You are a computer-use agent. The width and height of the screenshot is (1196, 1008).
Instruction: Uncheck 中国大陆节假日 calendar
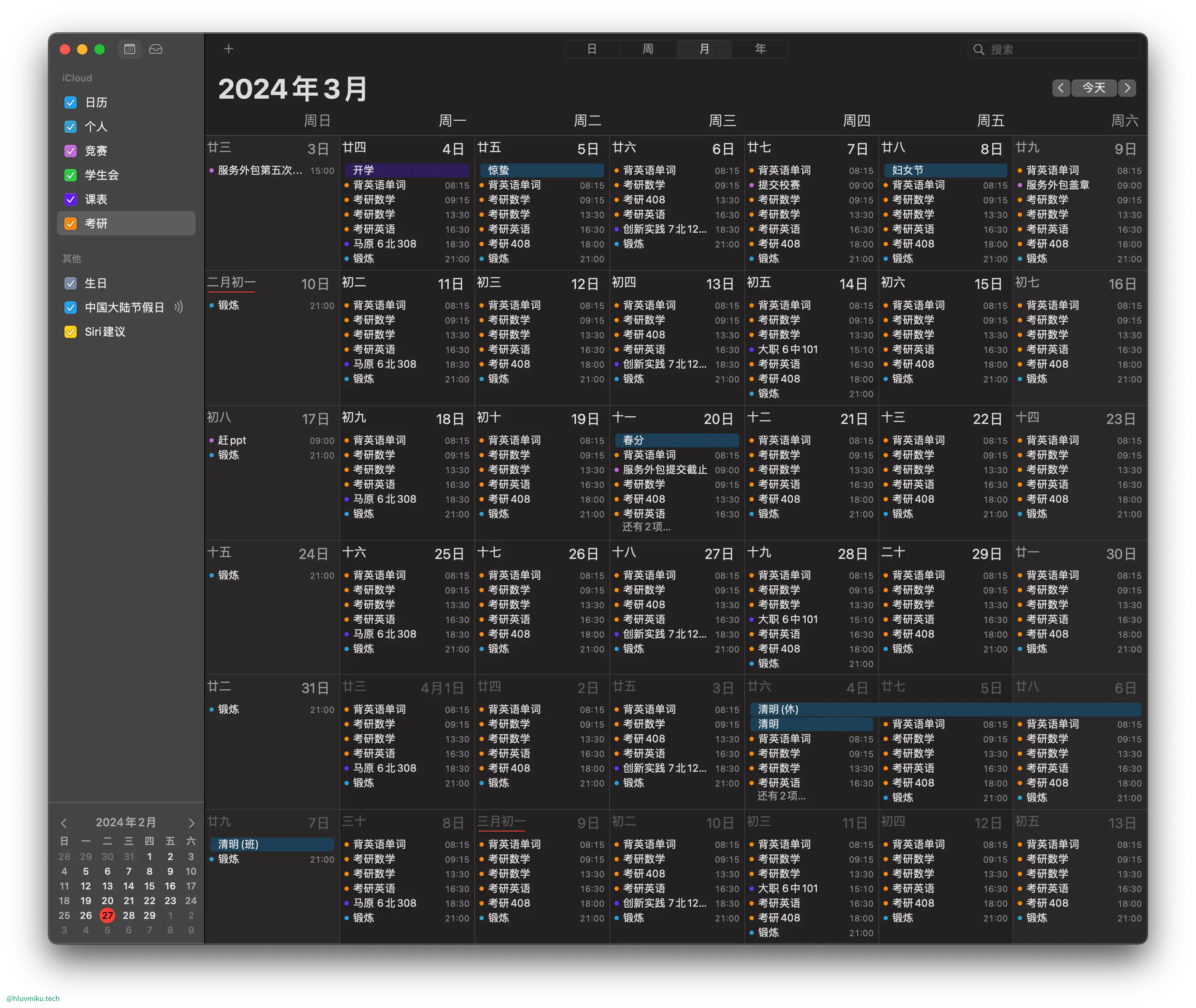pyautogui.click(x=71, y=308)
